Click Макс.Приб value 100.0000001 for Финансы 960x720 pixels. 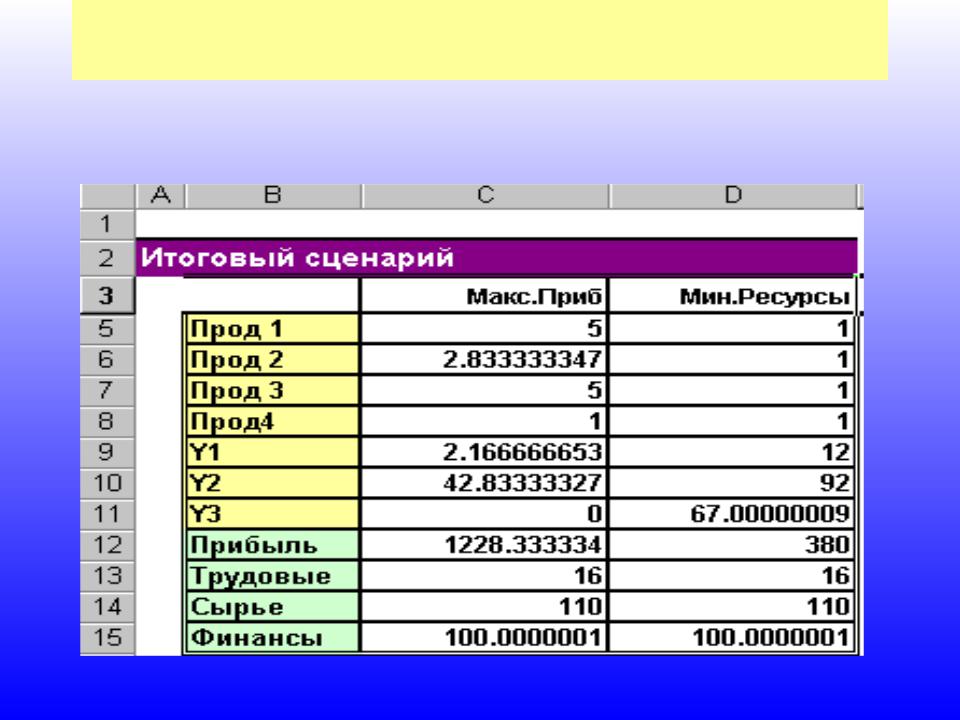[x=485, y=638]
